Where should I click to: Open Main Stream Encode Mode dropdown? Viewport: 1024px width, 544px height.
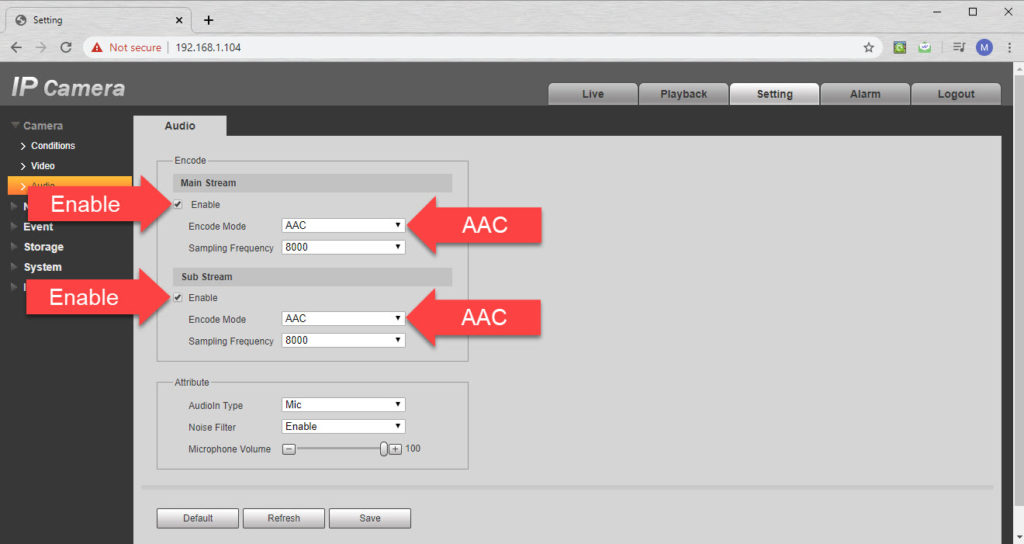[343, 226]
